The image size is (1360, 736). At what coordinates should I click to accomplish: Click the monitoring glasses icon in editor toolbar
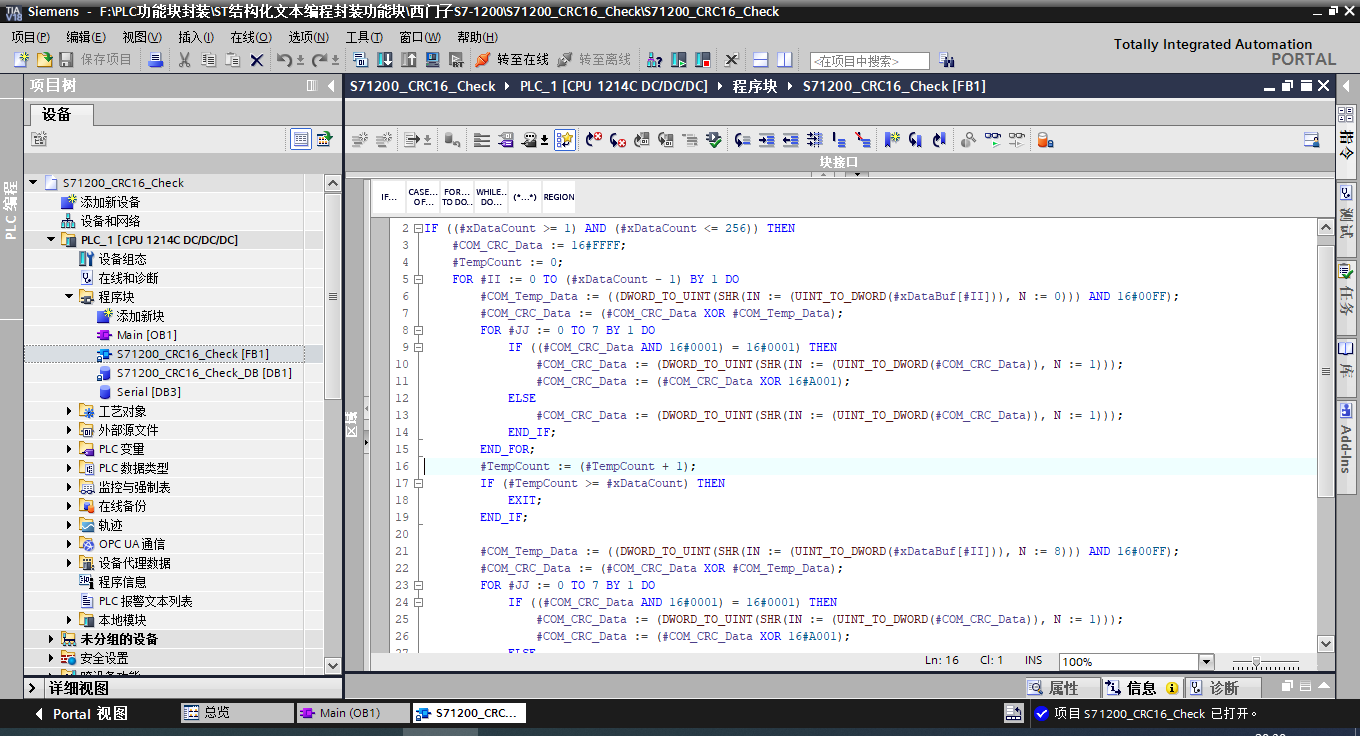(992, 140)
